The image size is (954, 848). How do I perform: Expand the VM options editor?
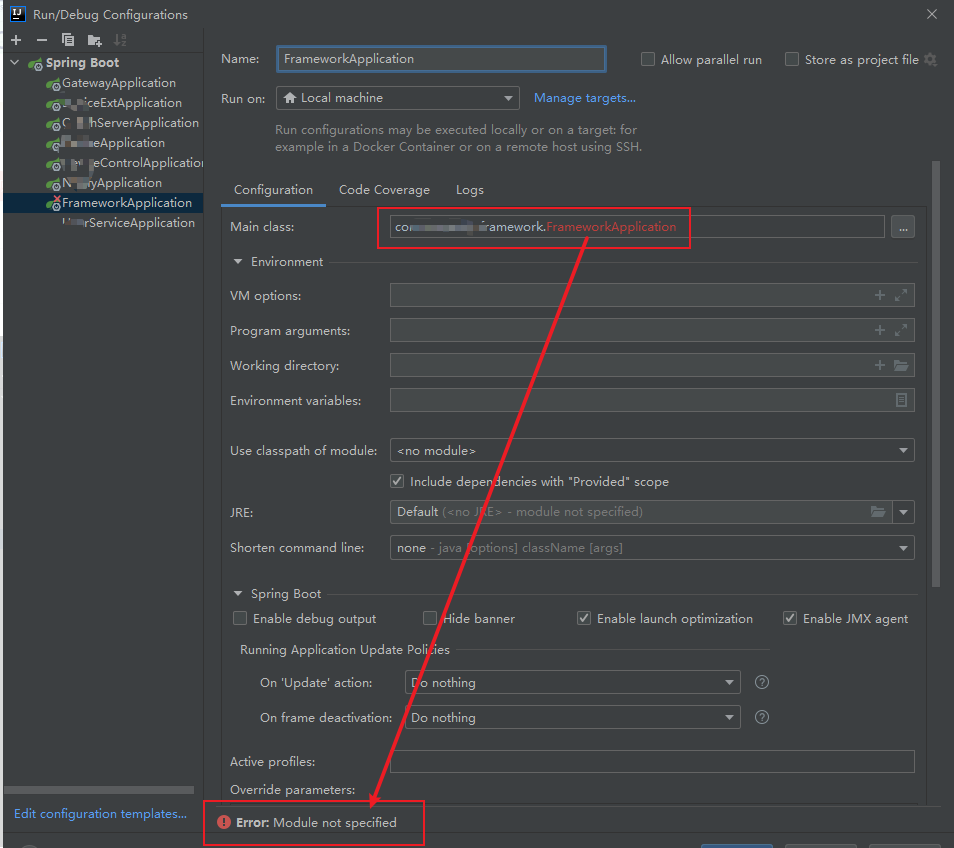click(903, 295)
